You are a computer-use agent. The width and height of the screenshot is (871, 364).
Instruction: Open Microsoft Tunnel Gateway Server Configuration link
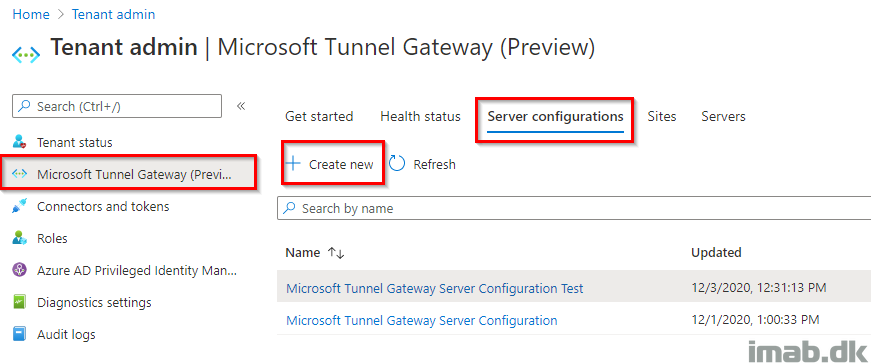click(x=422, y=321)
